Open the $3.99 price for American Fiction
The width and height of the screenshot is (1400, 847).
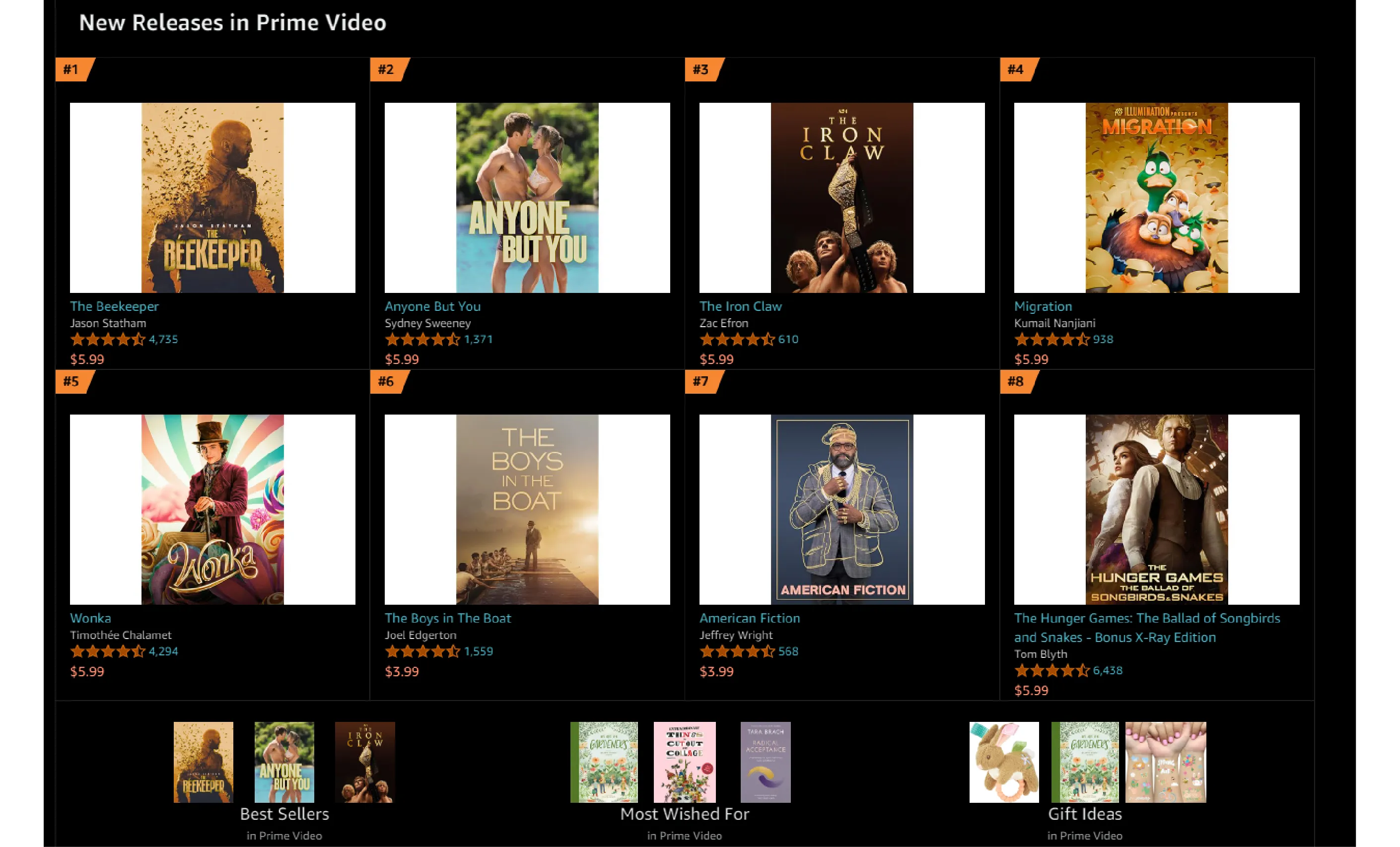pyautogui.click(x=716, y=671)
